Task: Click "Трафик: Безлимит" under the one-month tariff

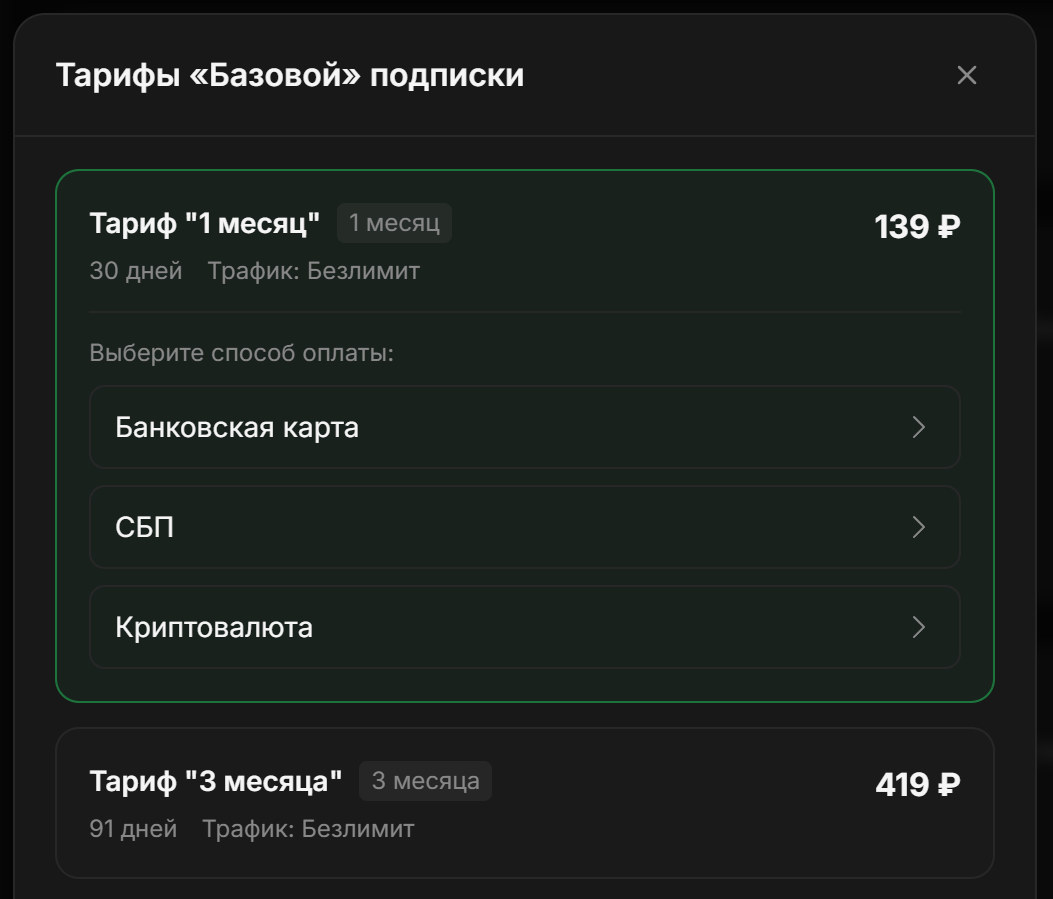Action: pos(314,271)
